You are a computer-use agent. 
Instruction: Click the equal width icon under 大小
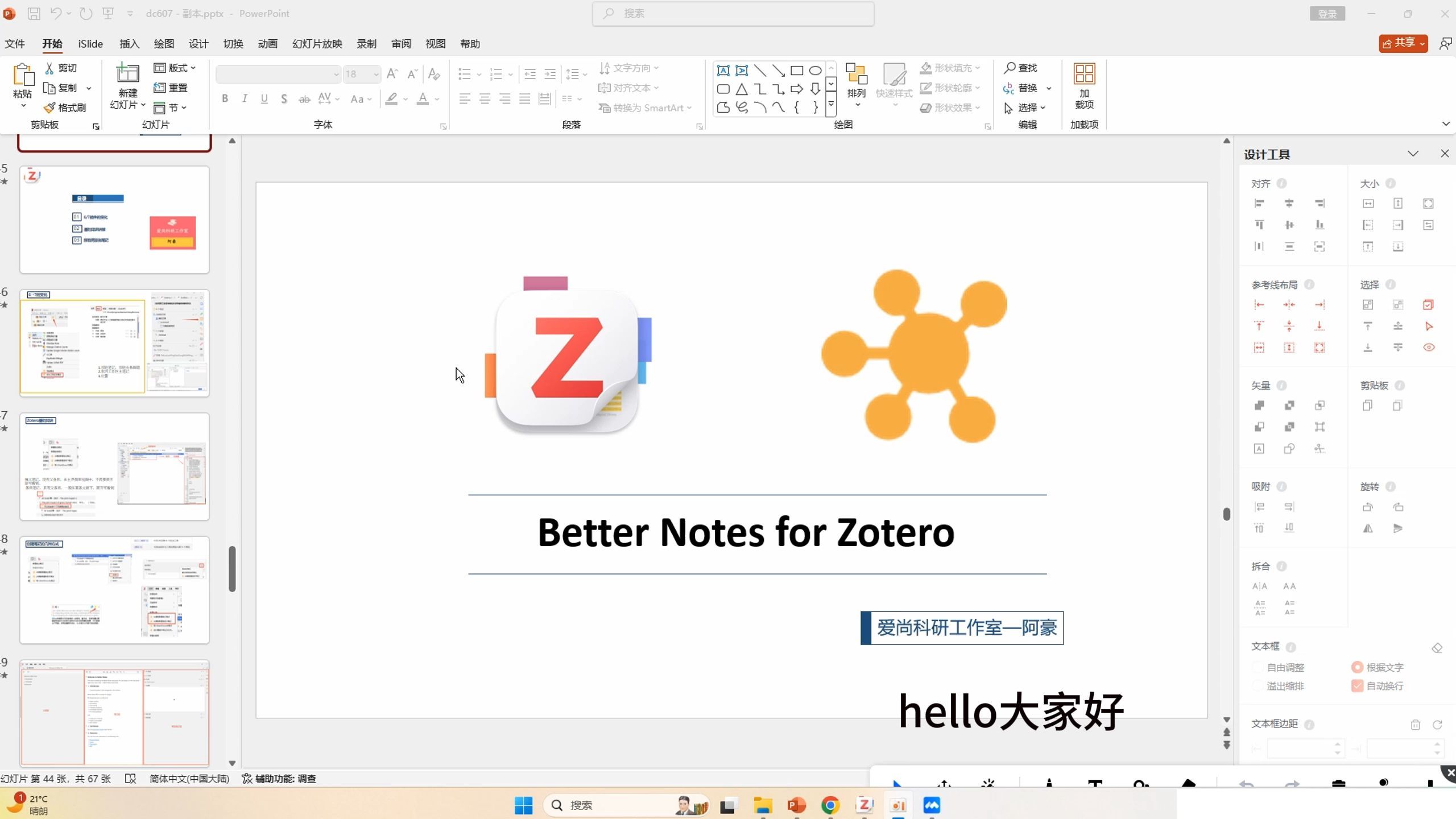point(1368,204)
